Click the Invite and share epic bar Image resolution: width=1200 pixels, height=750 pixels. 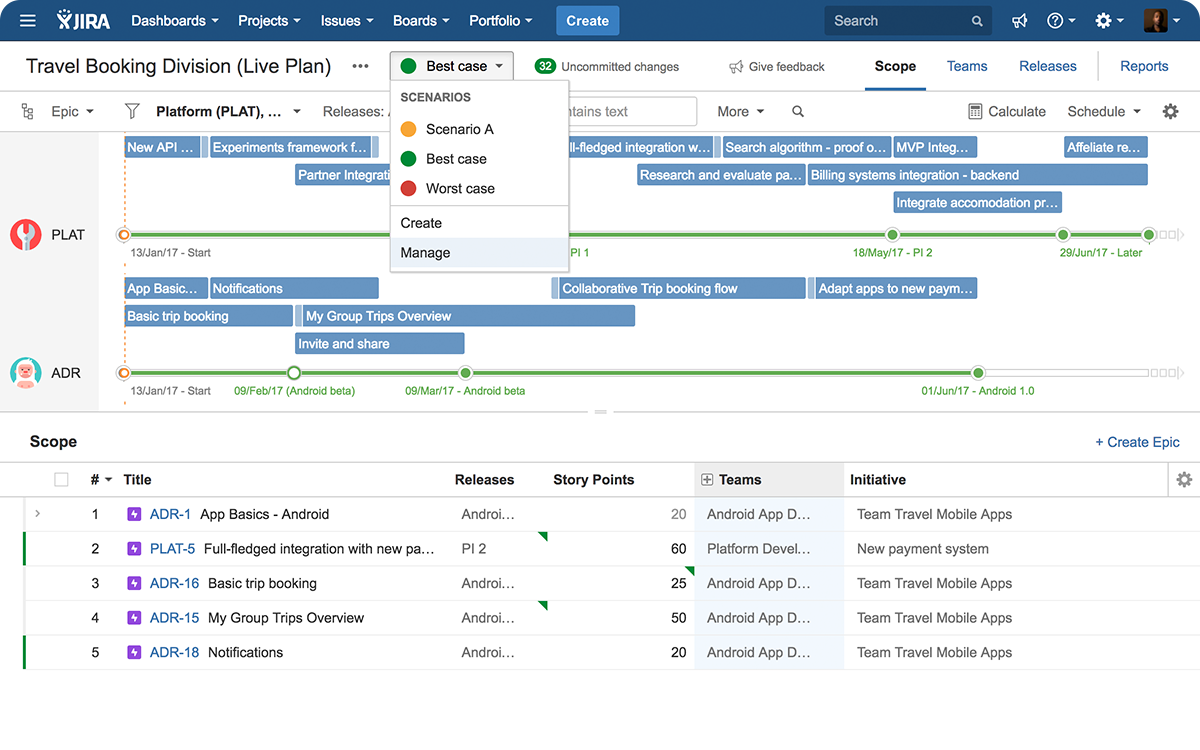coord(380,344)
